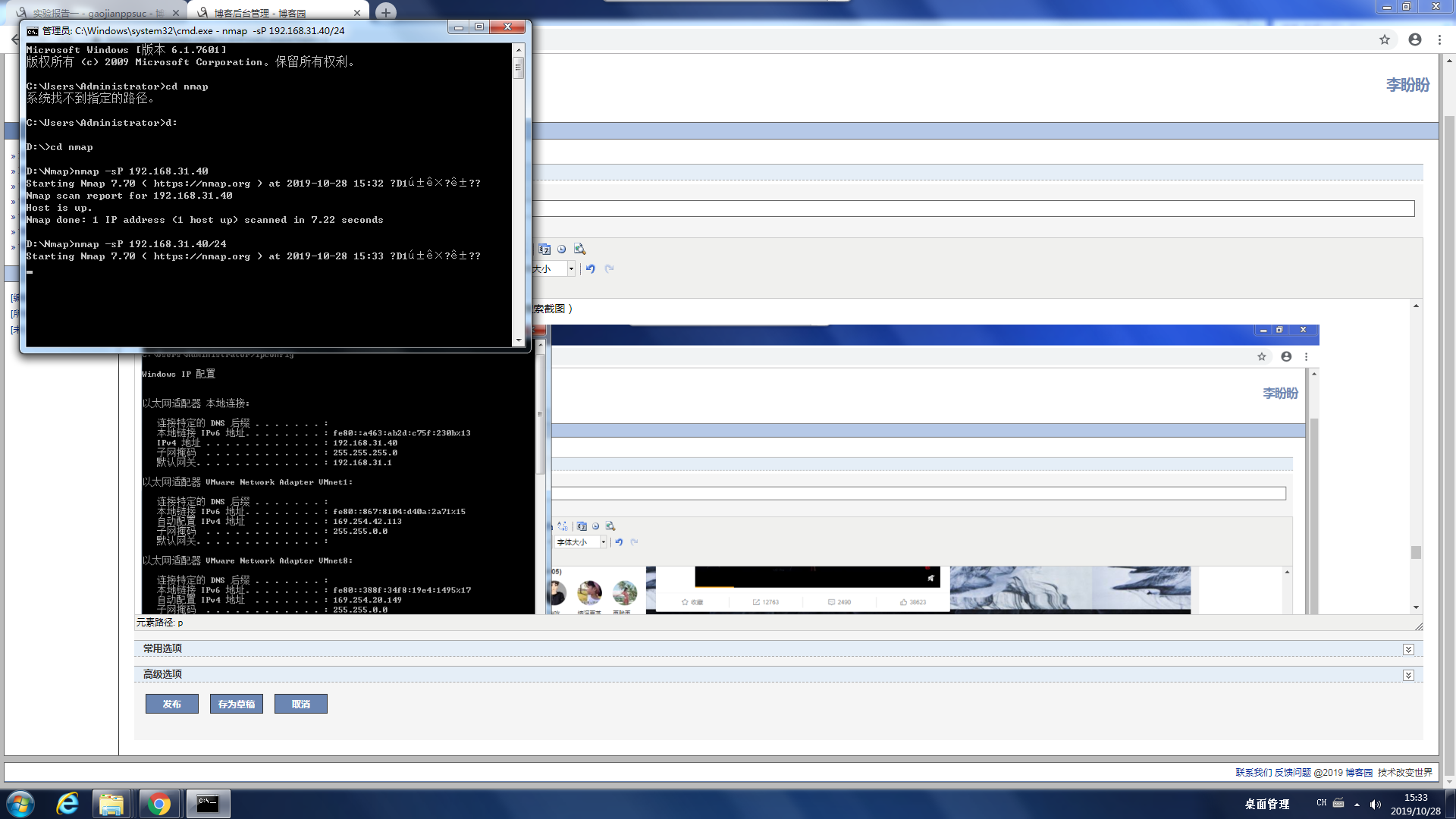Open Internet Explorer from taskbar
1456x819 pixels.
[67, 804]
